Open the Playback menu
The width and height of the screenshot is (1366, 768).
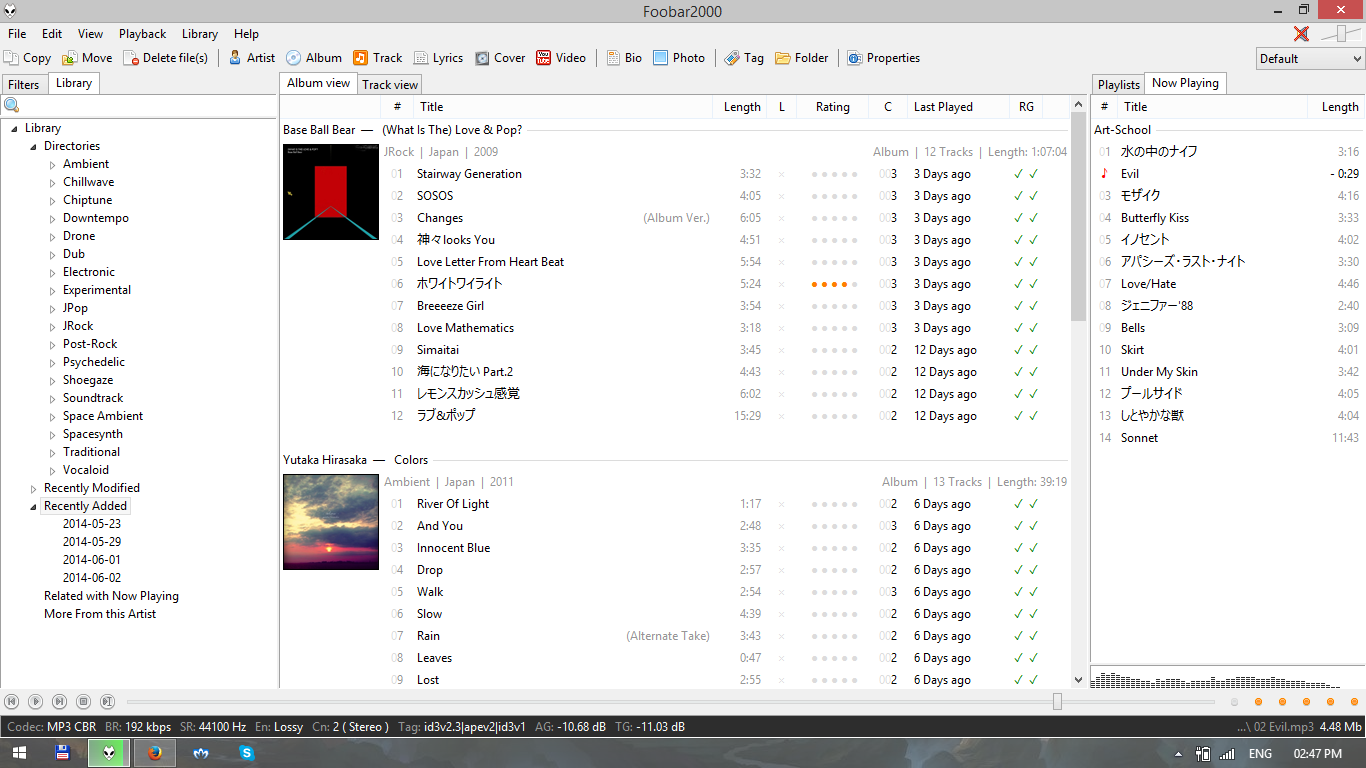coord(142,34)
